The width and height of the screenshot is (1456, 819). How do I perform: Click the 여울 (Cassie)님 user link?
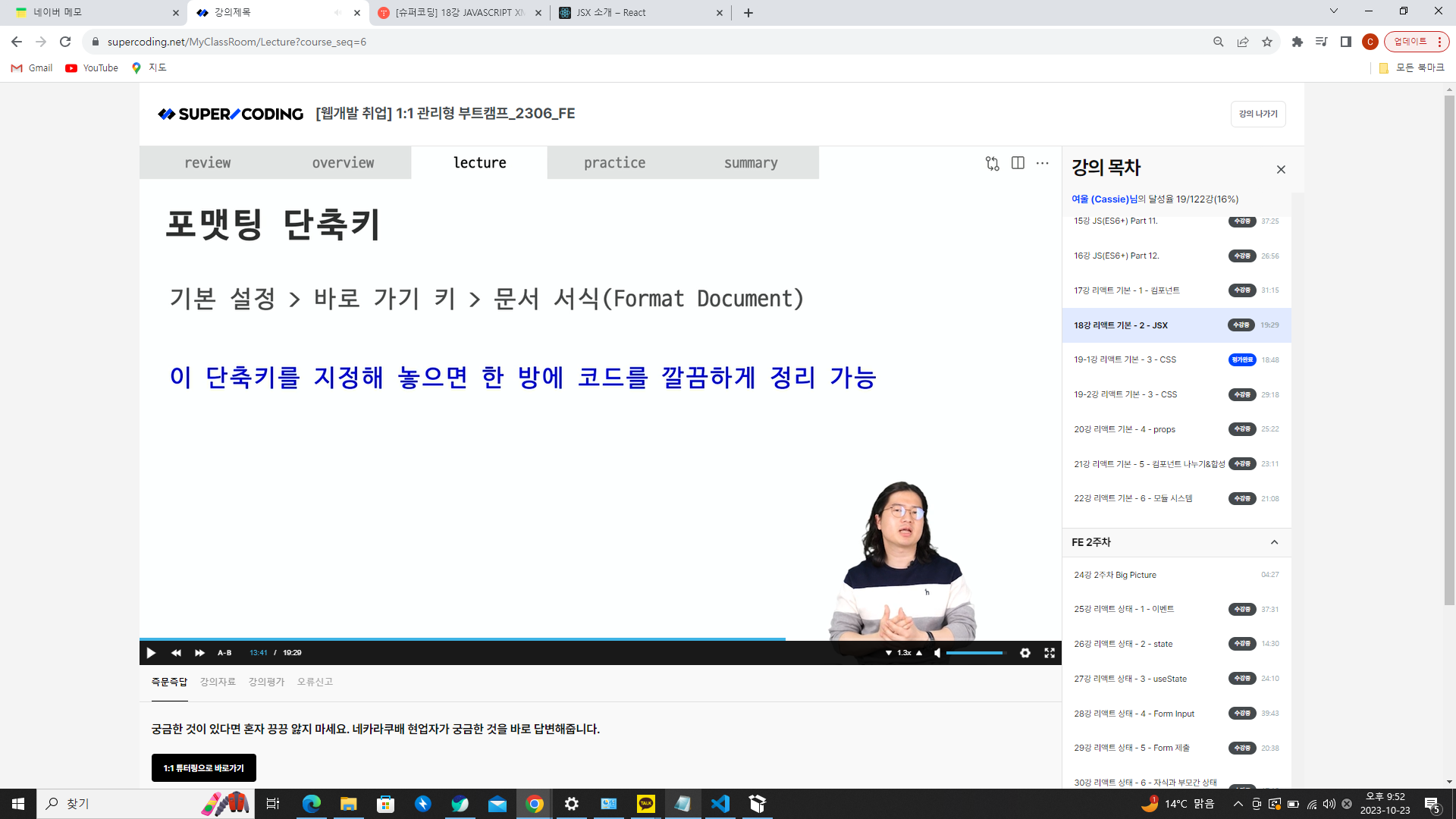[1103, 199]
